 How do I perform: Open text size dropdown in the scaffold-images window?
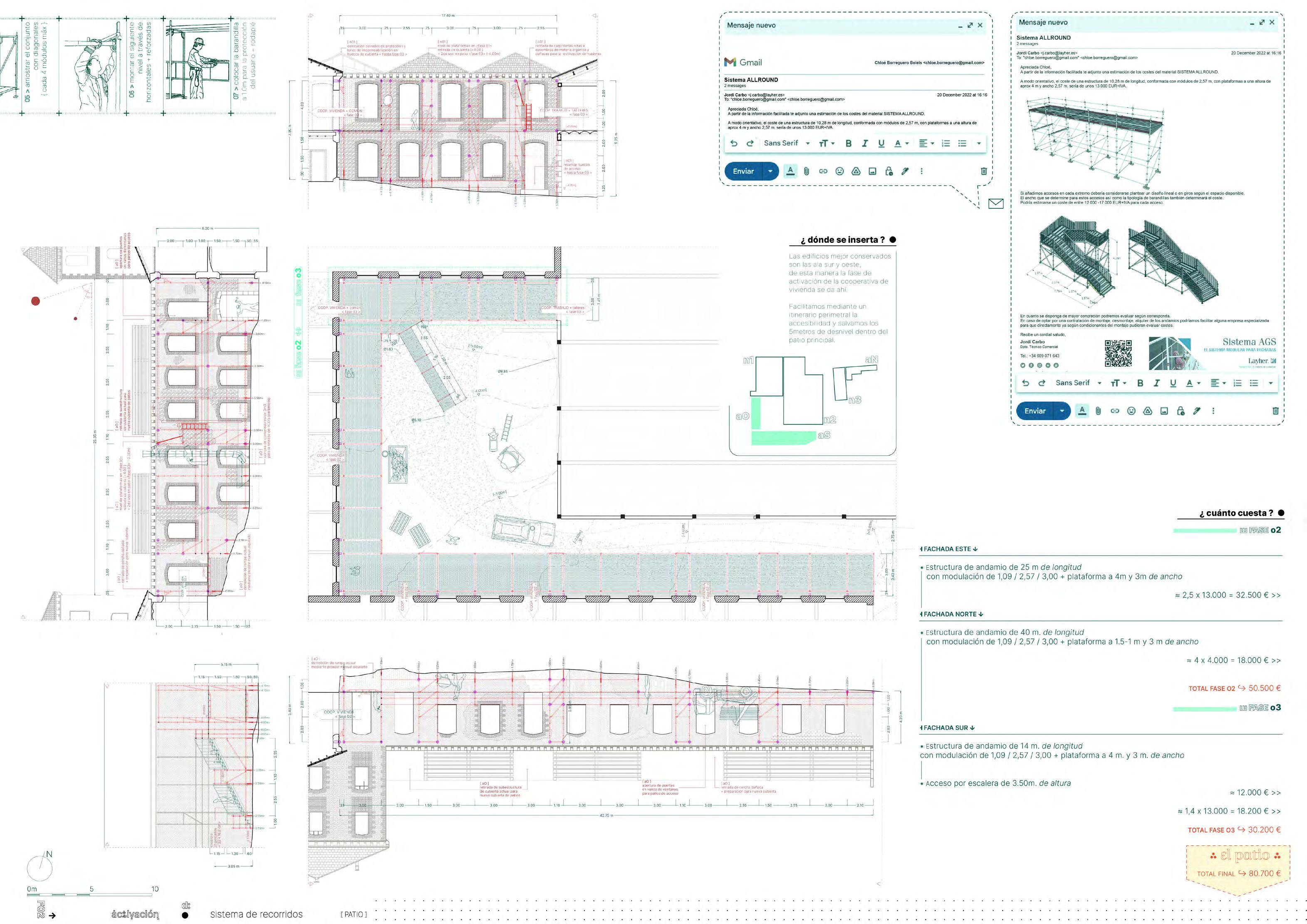pyautogui.click(x=1118, y=383)
